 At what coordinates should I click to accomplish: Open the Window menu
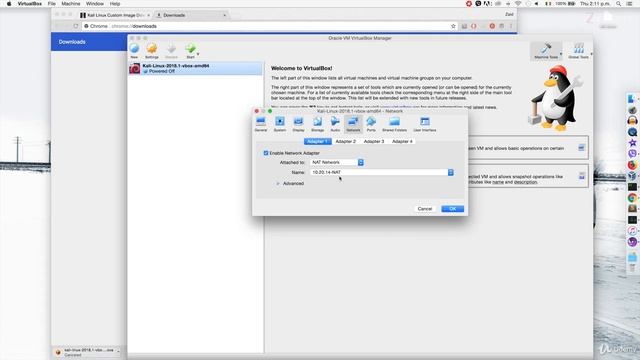point(95,4)
